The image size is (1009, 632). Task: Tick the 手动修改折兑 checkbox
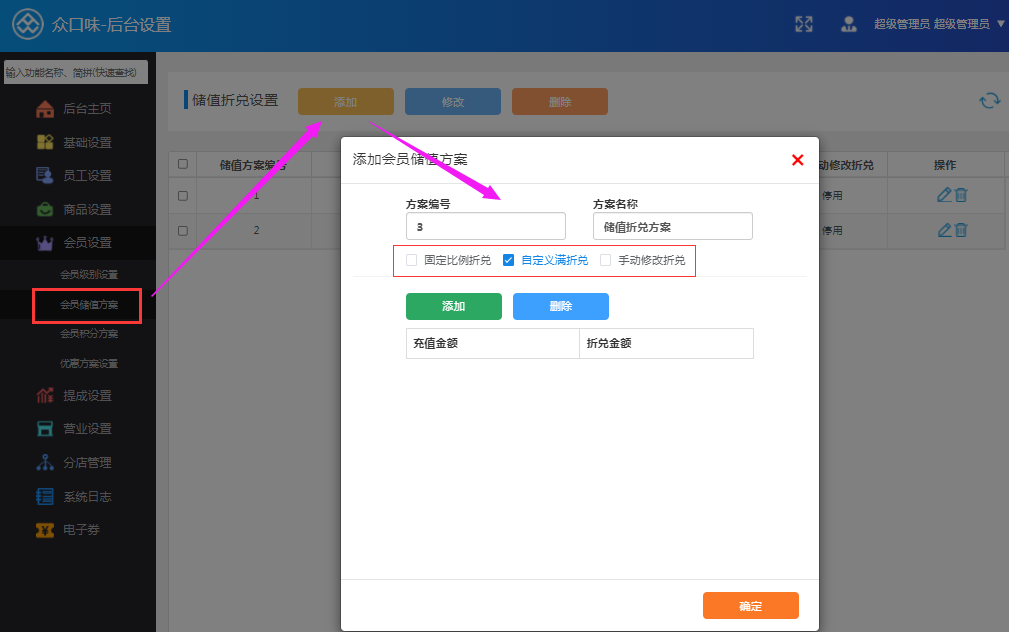[x=606, y=260]
